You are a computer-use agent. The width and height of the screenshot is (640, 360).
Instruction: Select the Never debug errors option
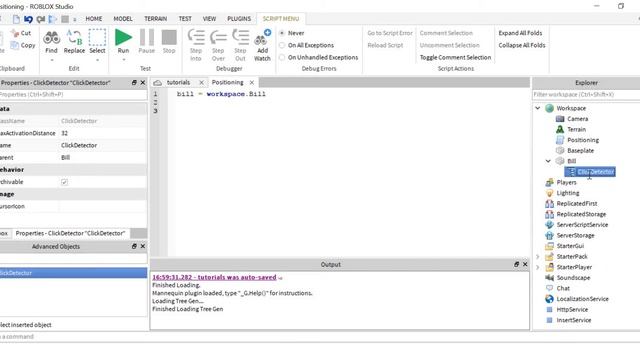(282, 33)
